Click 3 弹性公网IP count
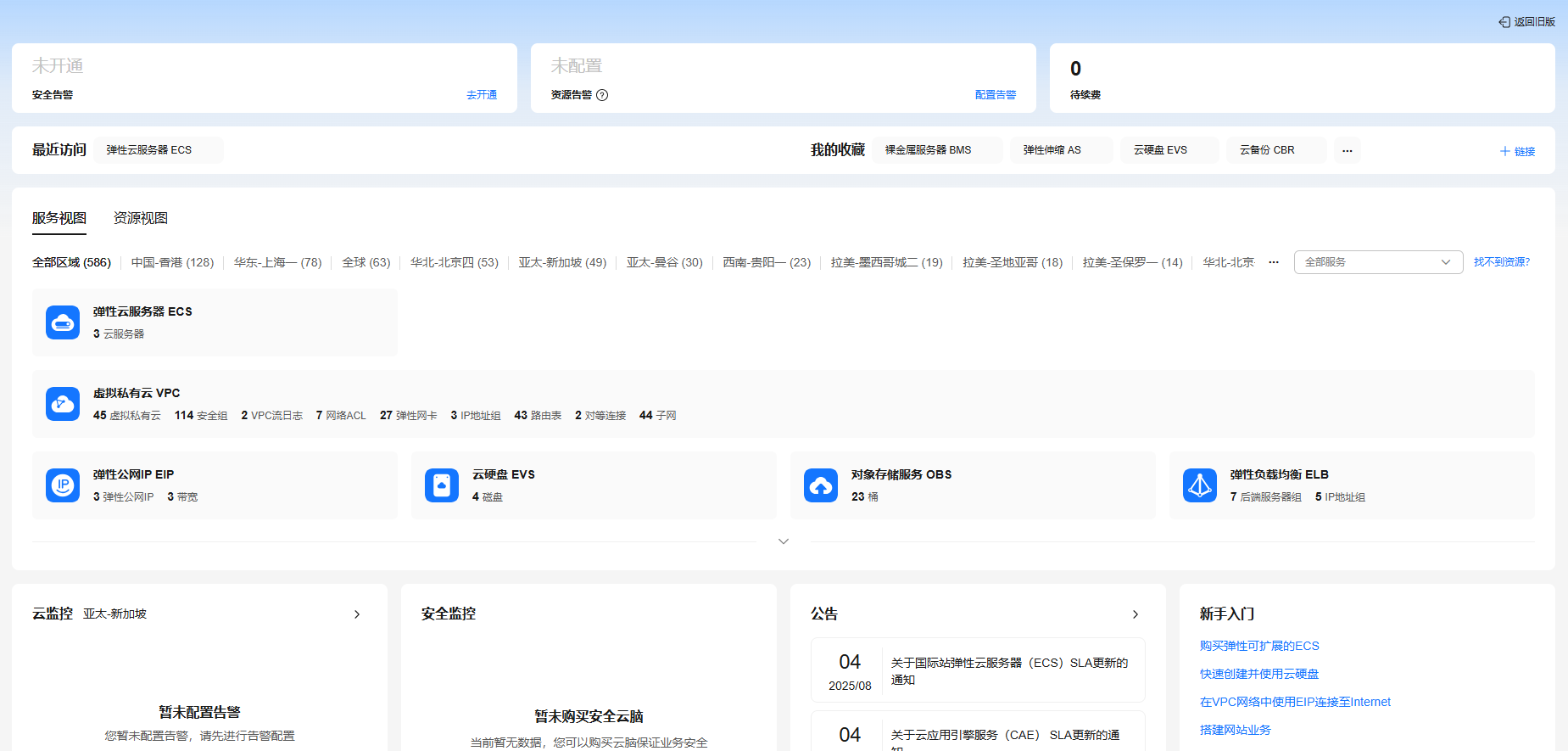The image size is (1568, 751). pyautogui.click(x=124, y=496)
